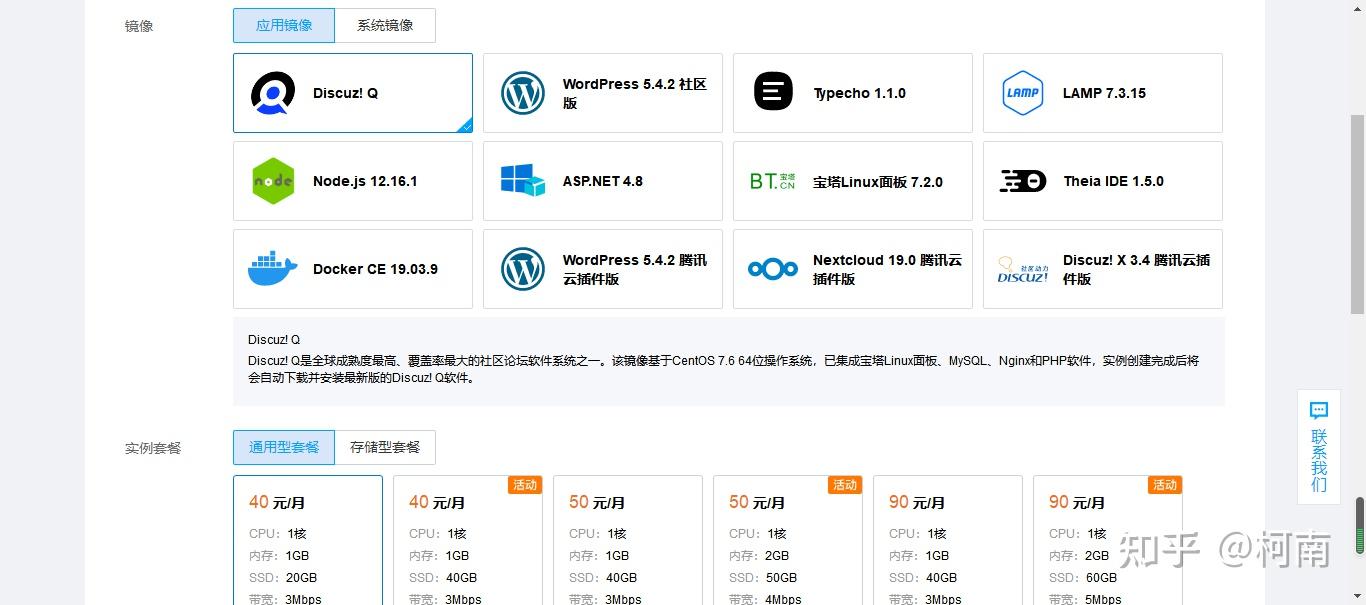Select the LAMP 7.3.15 hexagon icon
The height and width of the screenshot is (605, 1366).
click(x=1023, y=93)
